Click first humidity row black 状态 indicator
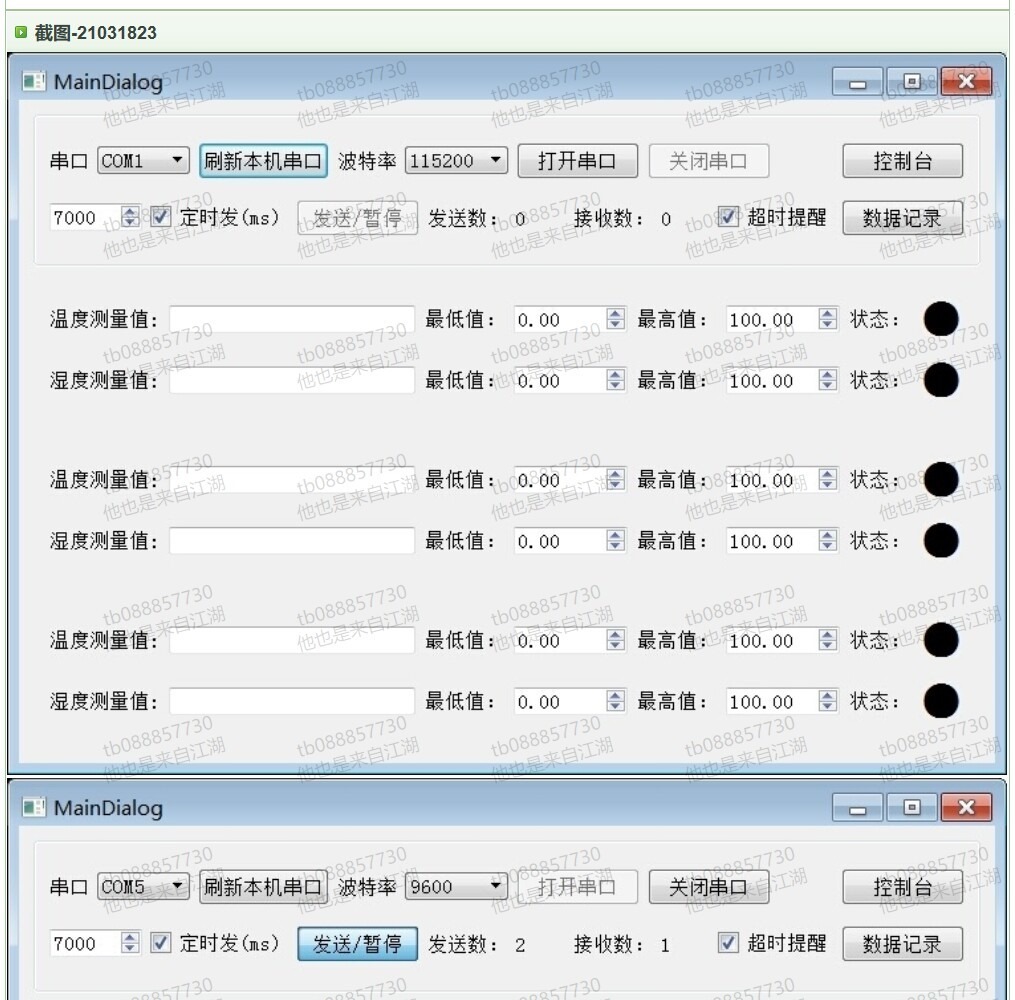This screenshot has width=1015, height=1000. [941, 380]
